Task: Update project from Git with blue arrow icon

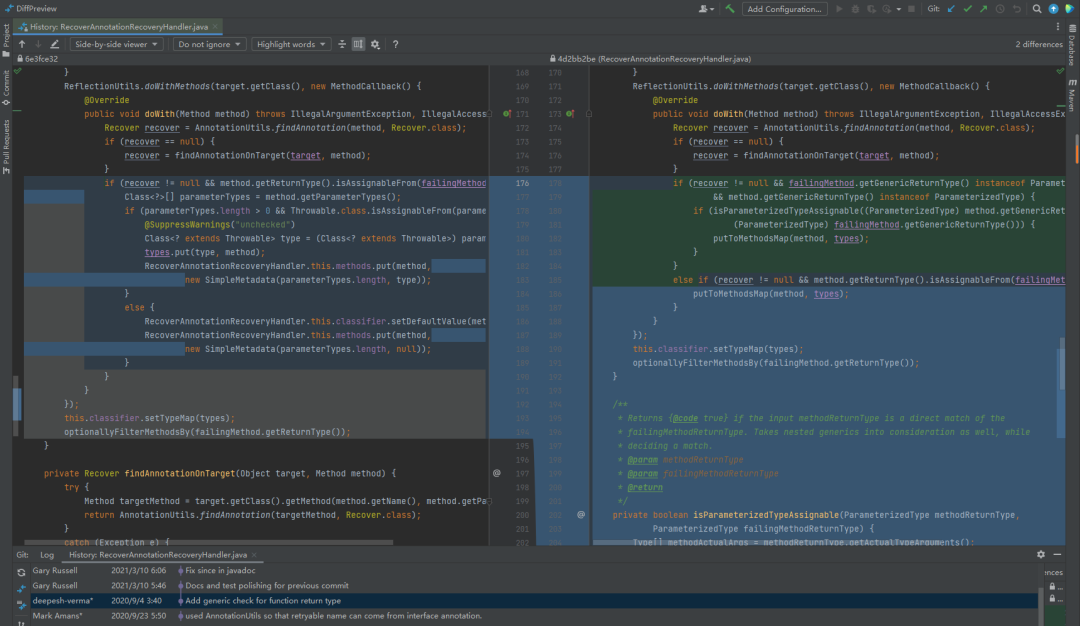Action: [950, 8]
